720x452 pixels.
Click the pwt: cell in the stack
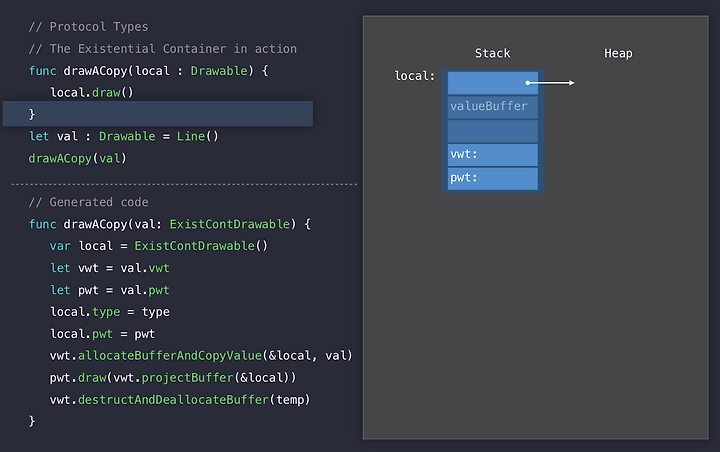point(493,179)
